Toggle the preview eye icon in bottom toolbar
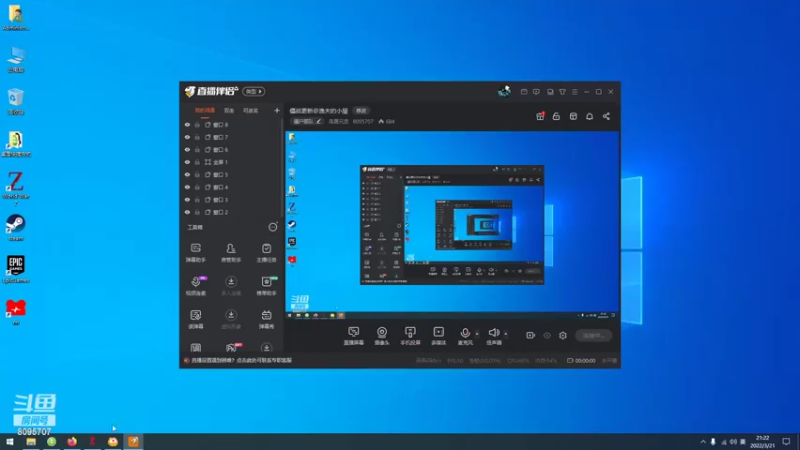 547,335
